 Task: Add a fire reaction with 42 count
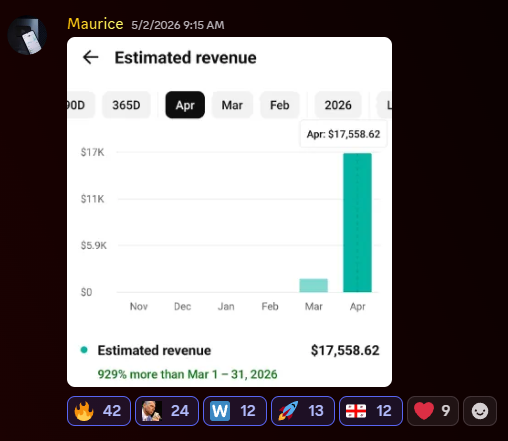coord(99,411)
